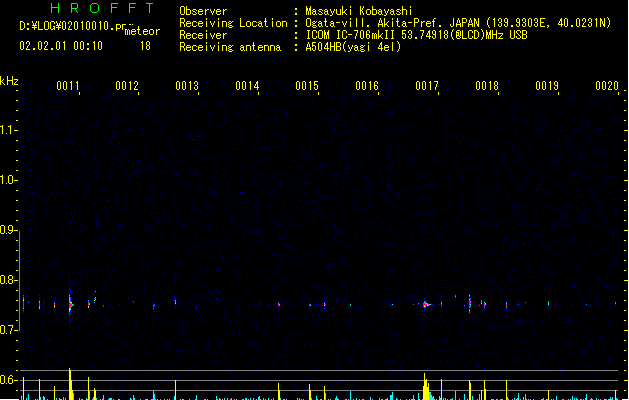The height and width of the screenshot is (400, 629).
Task: Click the antenna text A504HB(yagi 4el)
Action: [x=353, y=47]
